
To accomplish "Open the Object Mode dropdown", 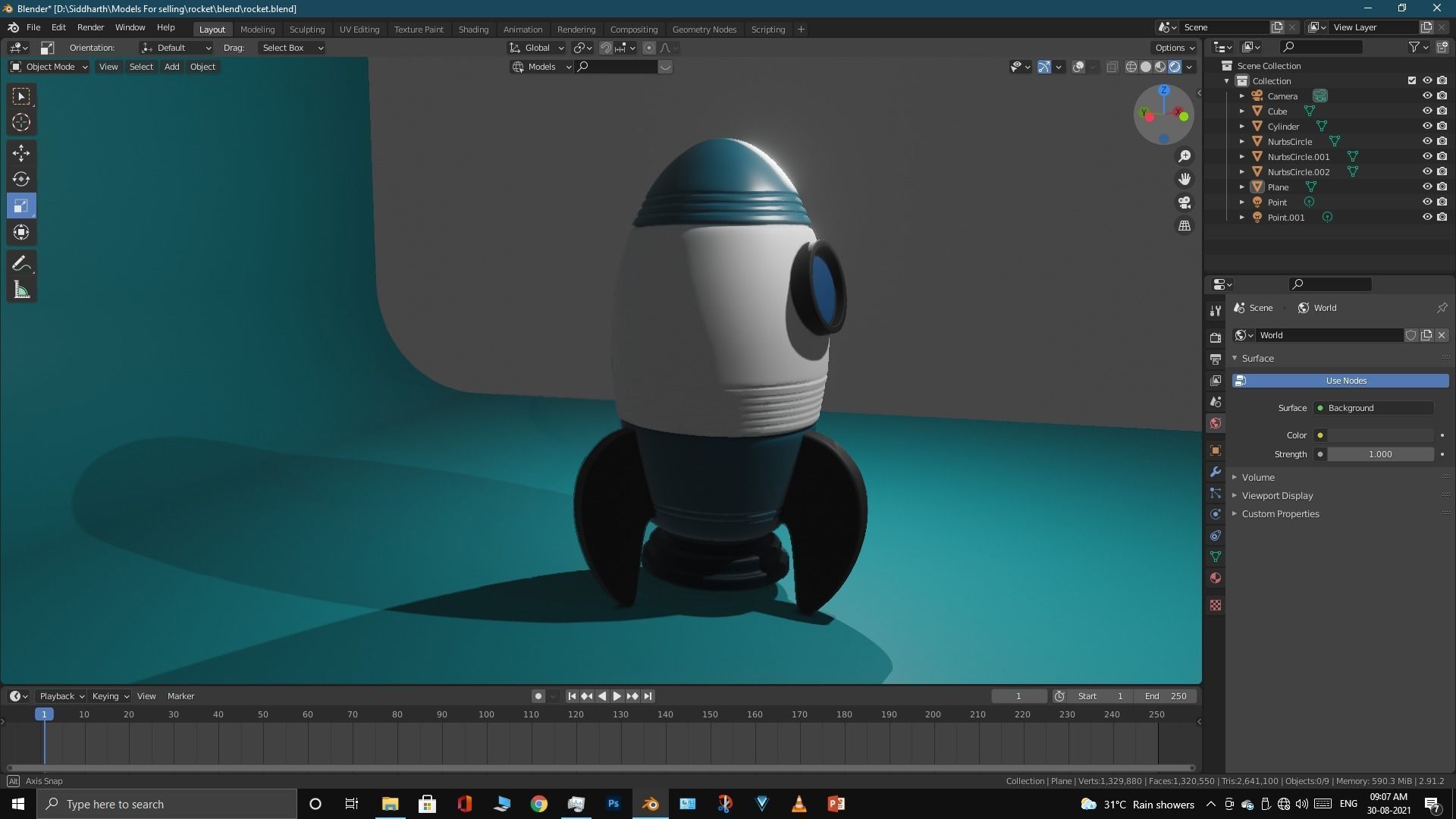I will [x=49, y=67].
